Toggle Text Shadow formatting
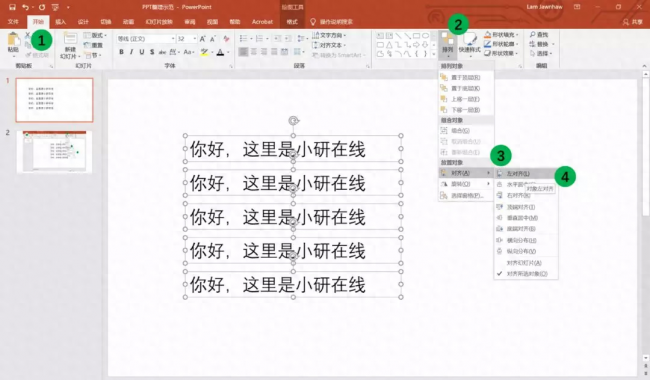This screenshot has height=380, width=650. 152,52
